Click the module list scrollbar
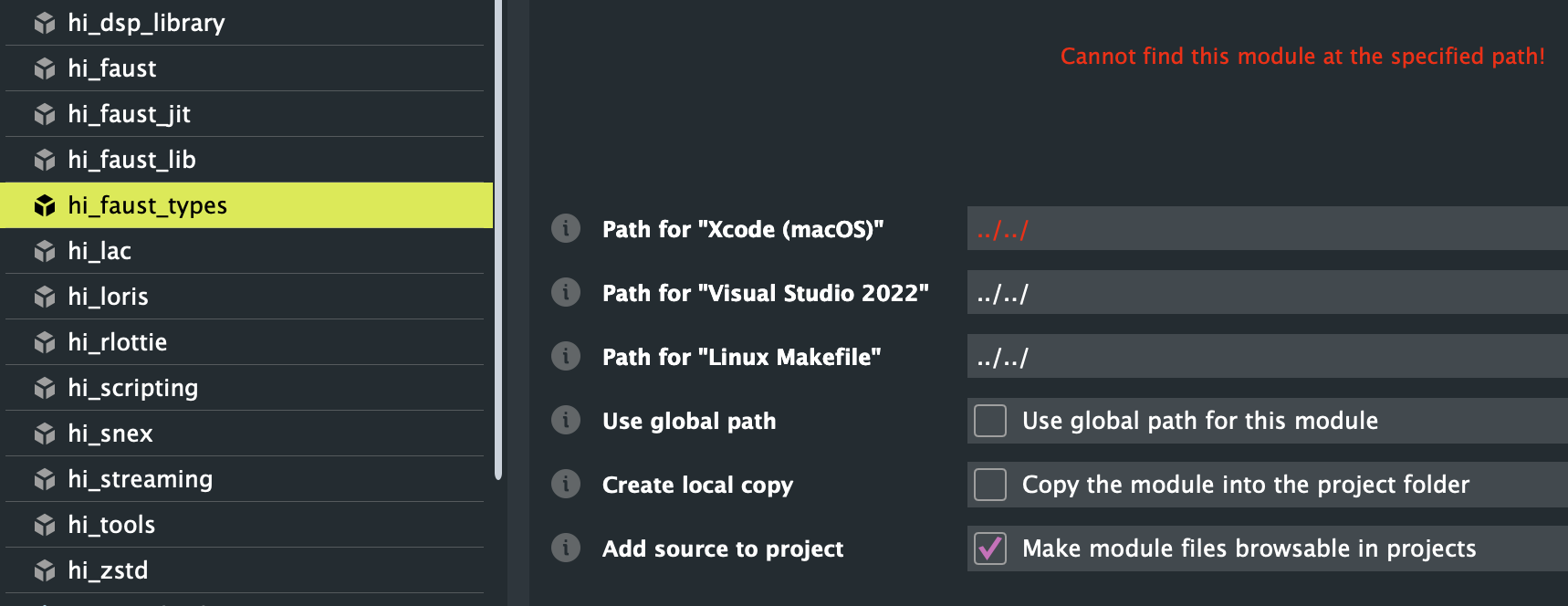The image size is (1568, 606). 499,242
